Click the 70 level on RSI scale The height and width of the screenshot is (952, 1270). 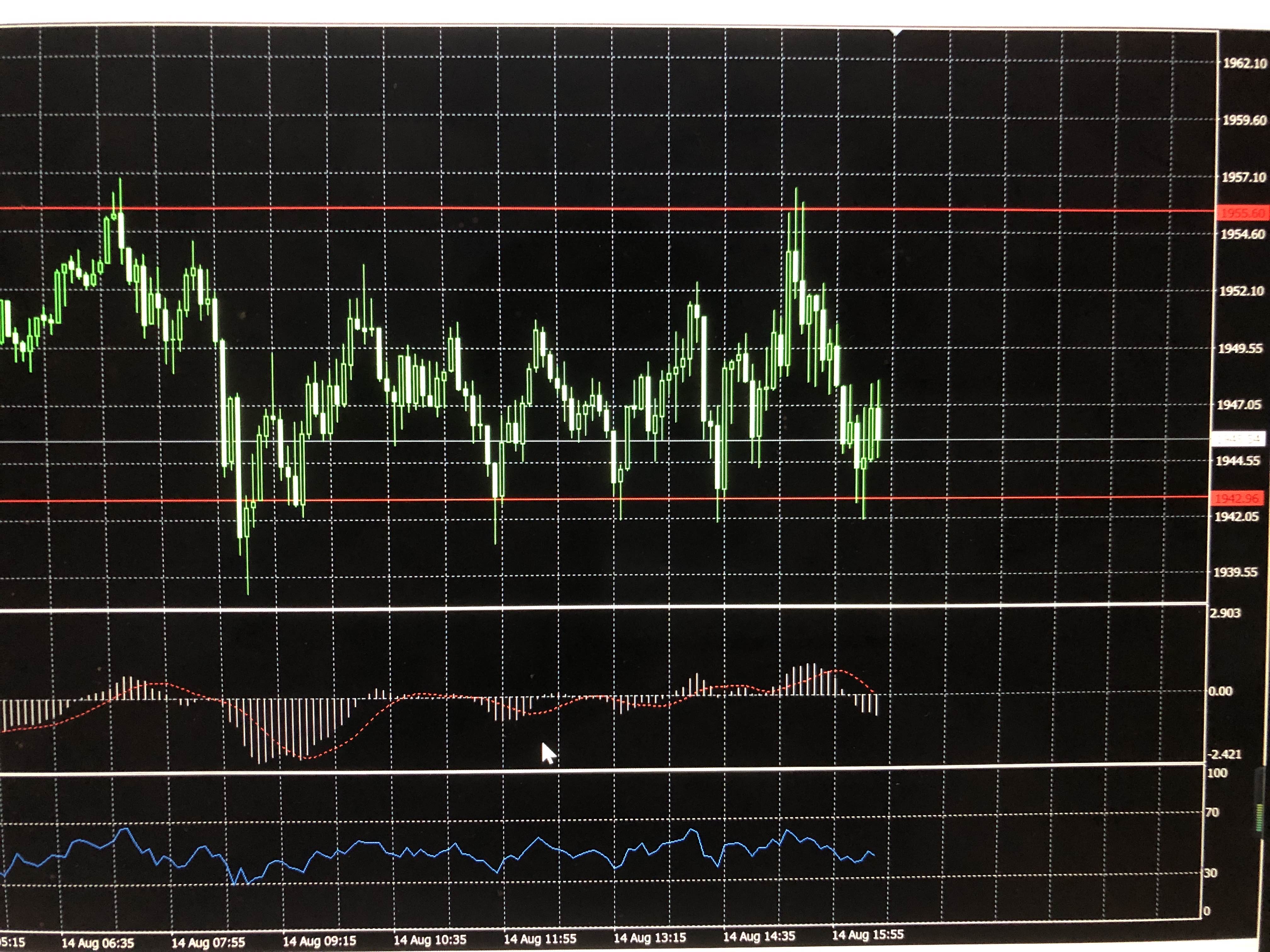point(1212,813)
